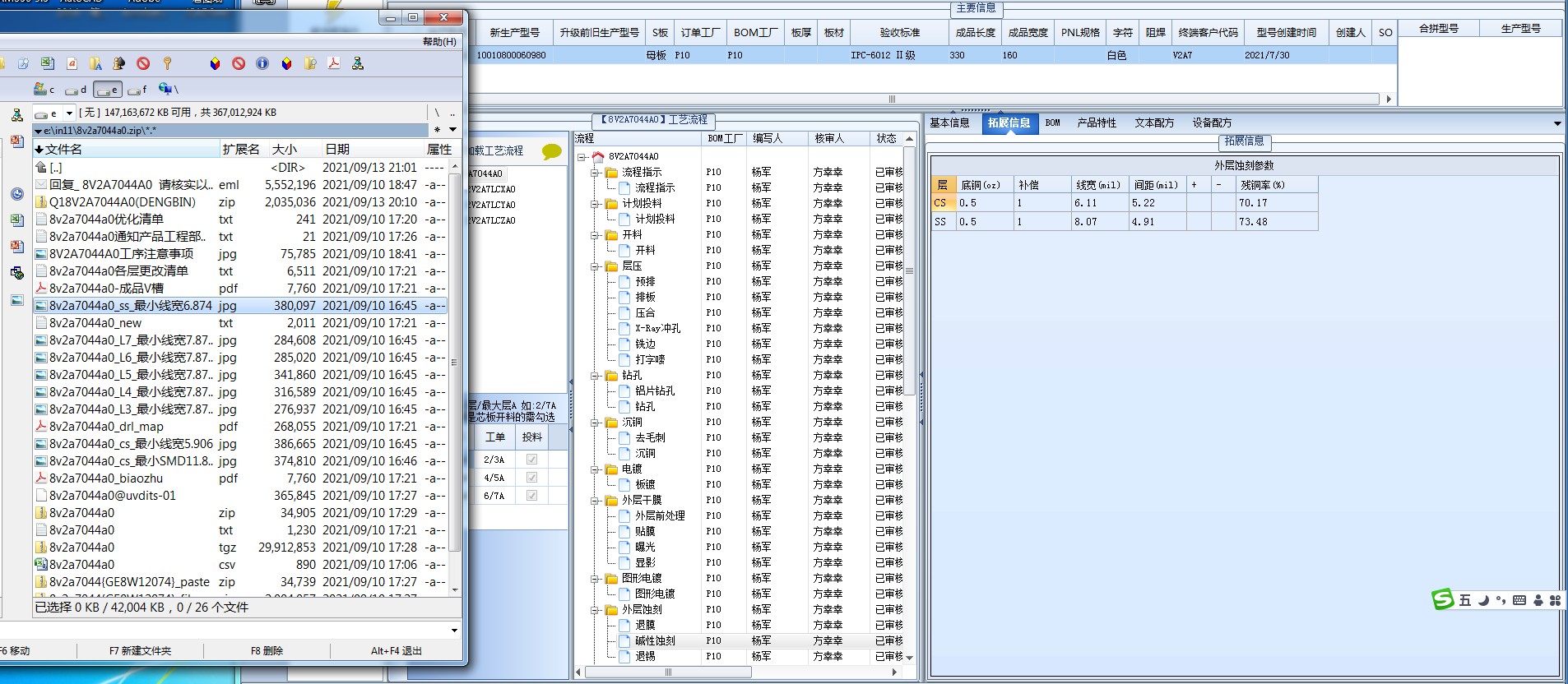1568x684 pixels.
Task: Click the F7 新建文件夹 button
Action: pyautogui.click(x=140, y=651)
